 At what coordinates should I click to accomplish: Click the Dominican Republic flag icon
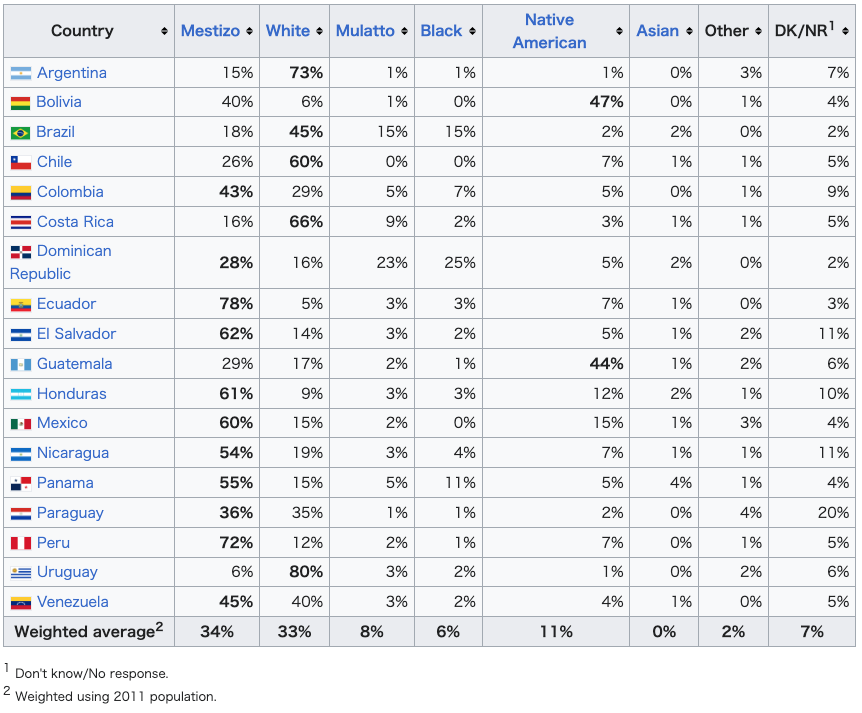[21, 252]
